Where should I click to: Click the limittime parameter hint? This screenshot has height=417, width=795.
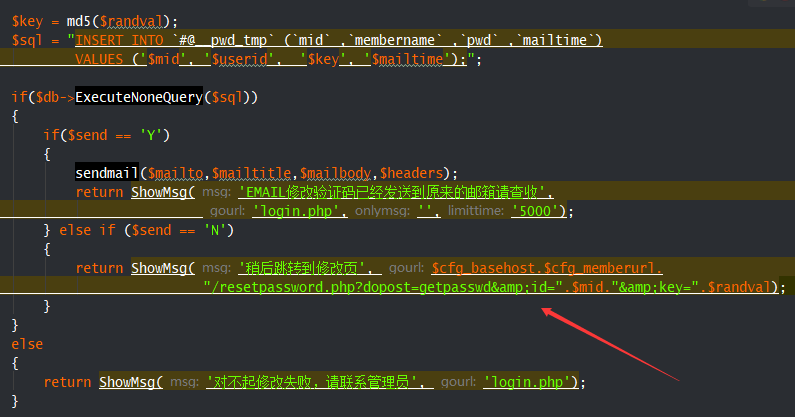click(x=476, y=211)
